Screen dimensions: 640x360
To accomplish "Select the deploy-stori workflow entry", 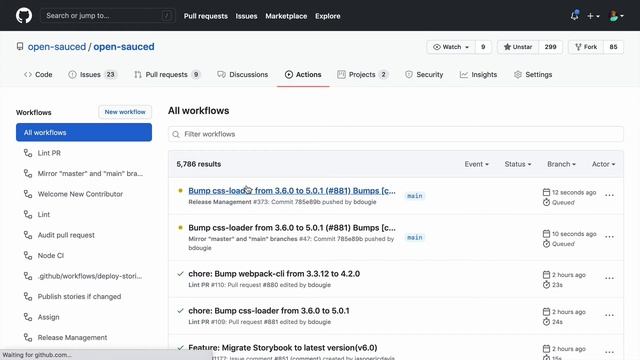I will (84, 276).
